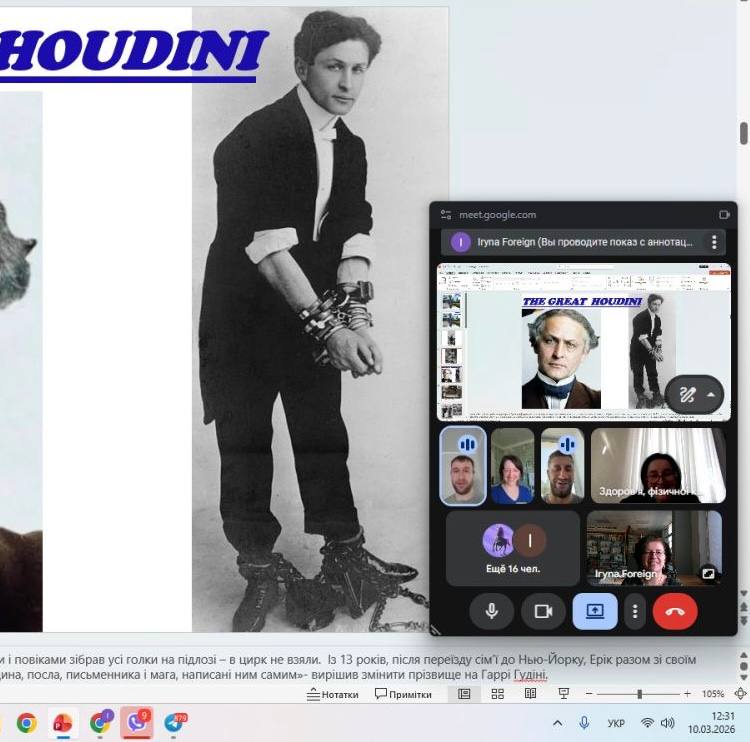Open more options beside present button
Viewport: 750px width, 742px height.
(635, 611)
